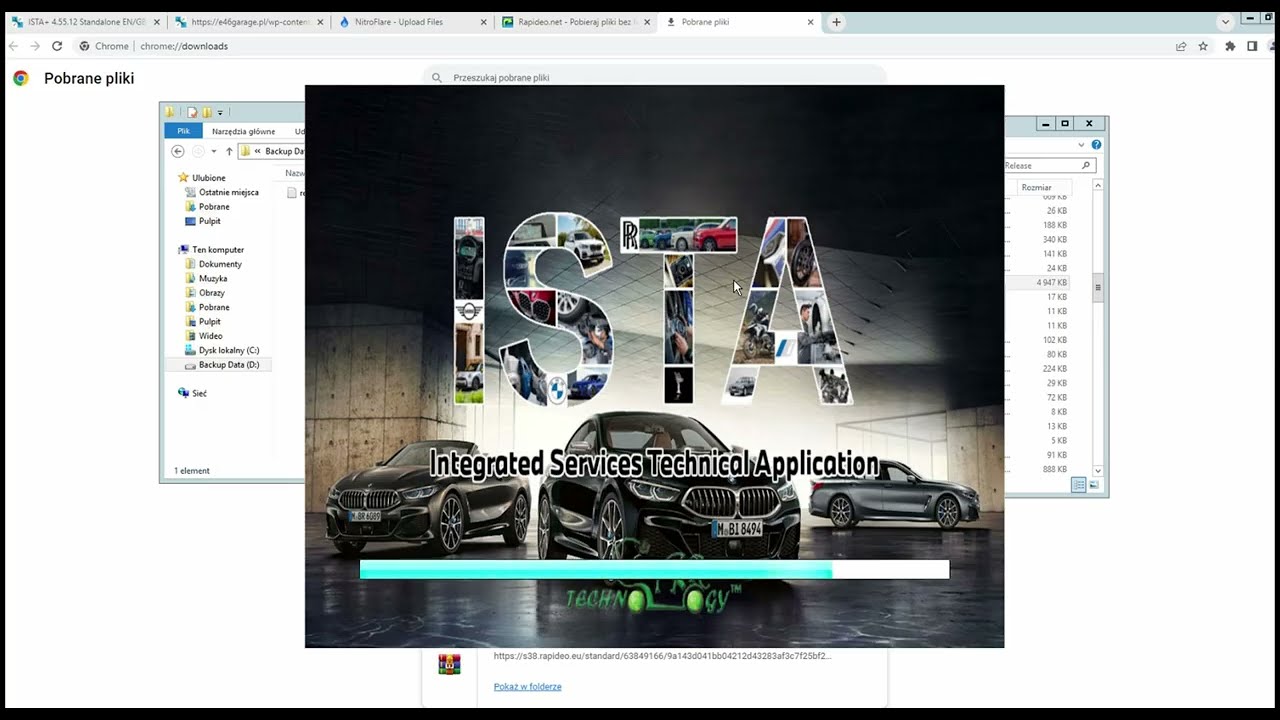Click the Rozmiar column header
The image size is (1280, 720).
click(x=1036, y=187)
